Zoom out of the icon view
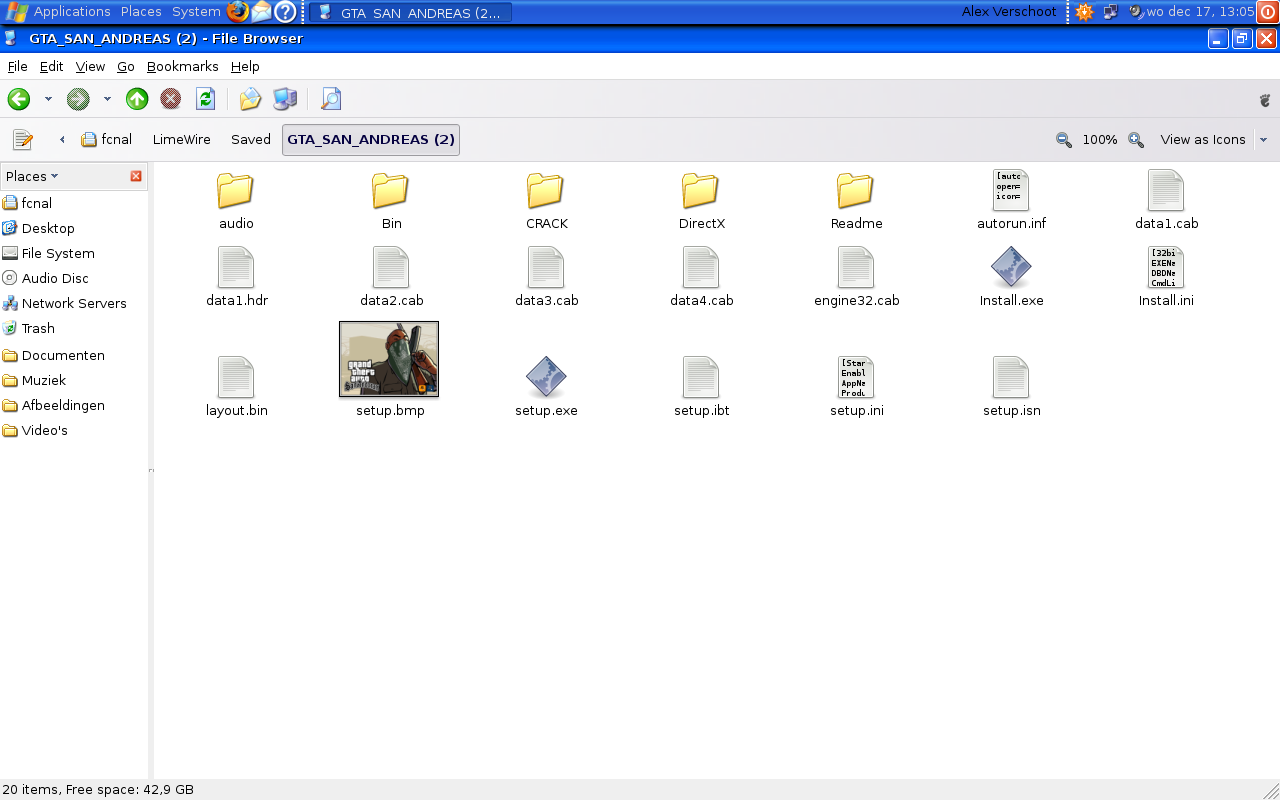The height and width of the screenshot is (800, 1280). pyautogui.click(x=1064, y=140)
